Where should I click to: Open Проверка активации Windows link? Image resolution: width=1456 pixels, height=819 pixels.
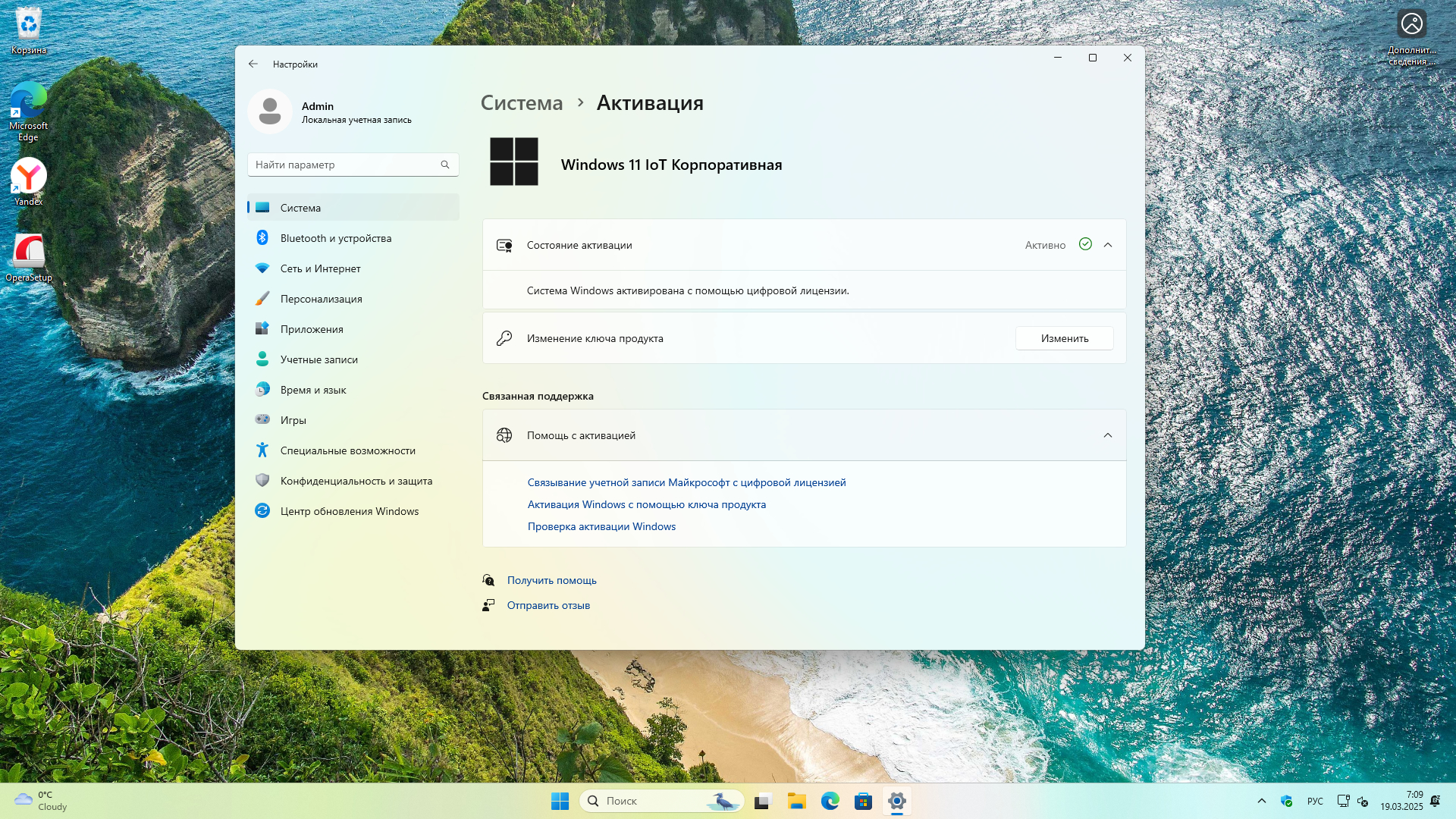point(601,526)
